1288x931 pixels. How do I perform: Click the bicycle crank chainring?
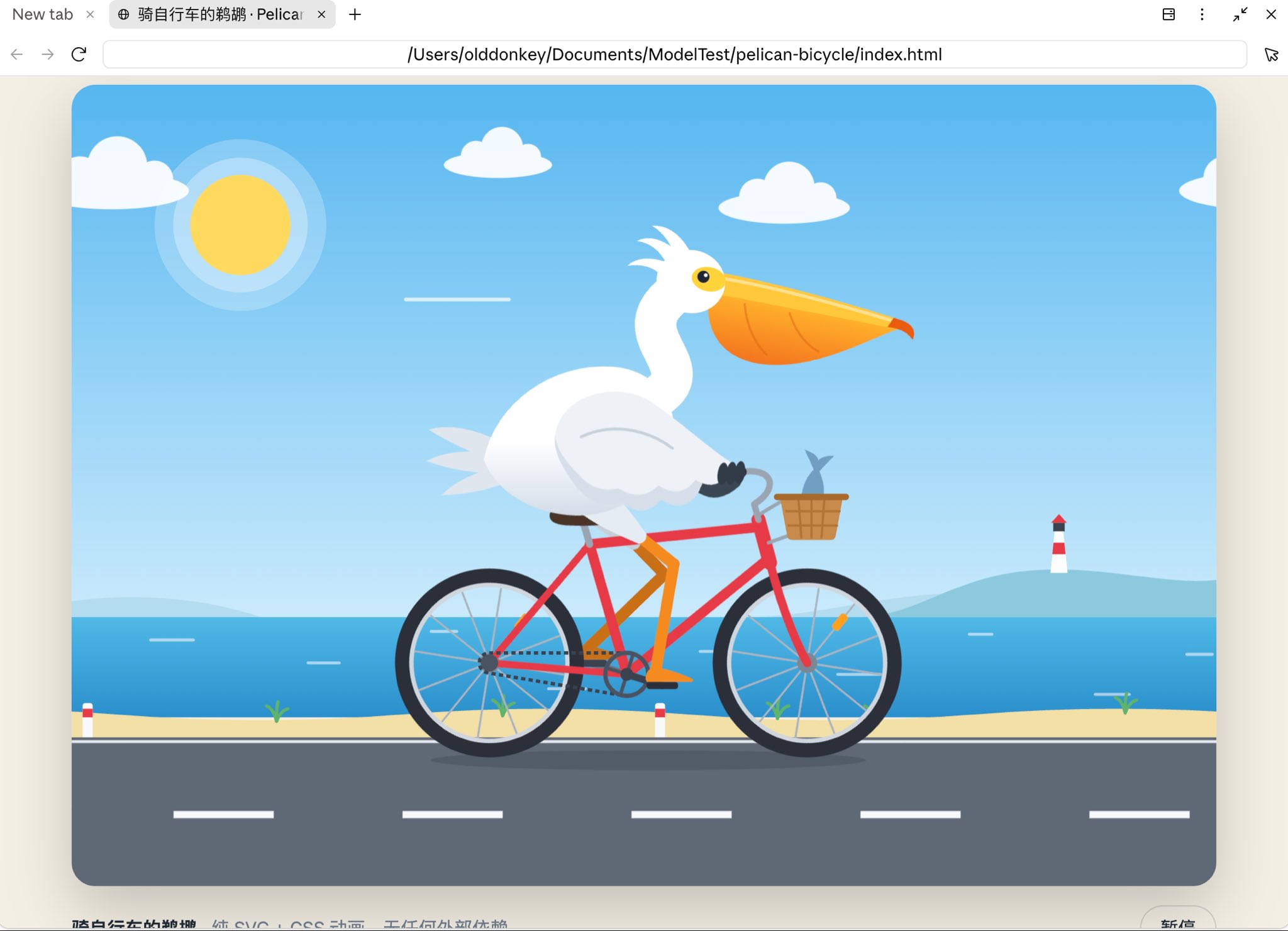click(x=626, y=674)
